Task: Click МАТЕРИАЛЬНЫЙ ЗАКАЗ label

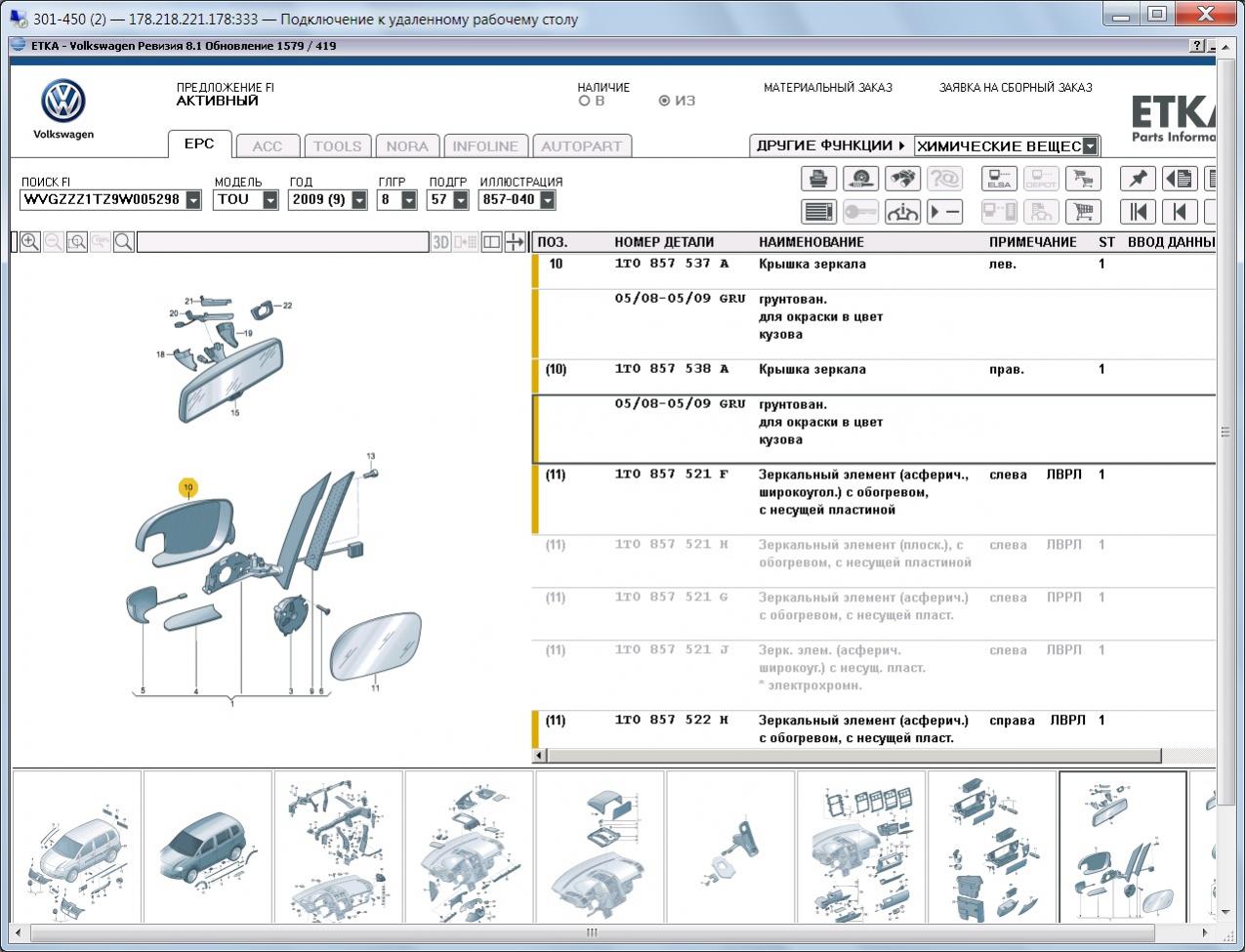Action: click(828, 88)
